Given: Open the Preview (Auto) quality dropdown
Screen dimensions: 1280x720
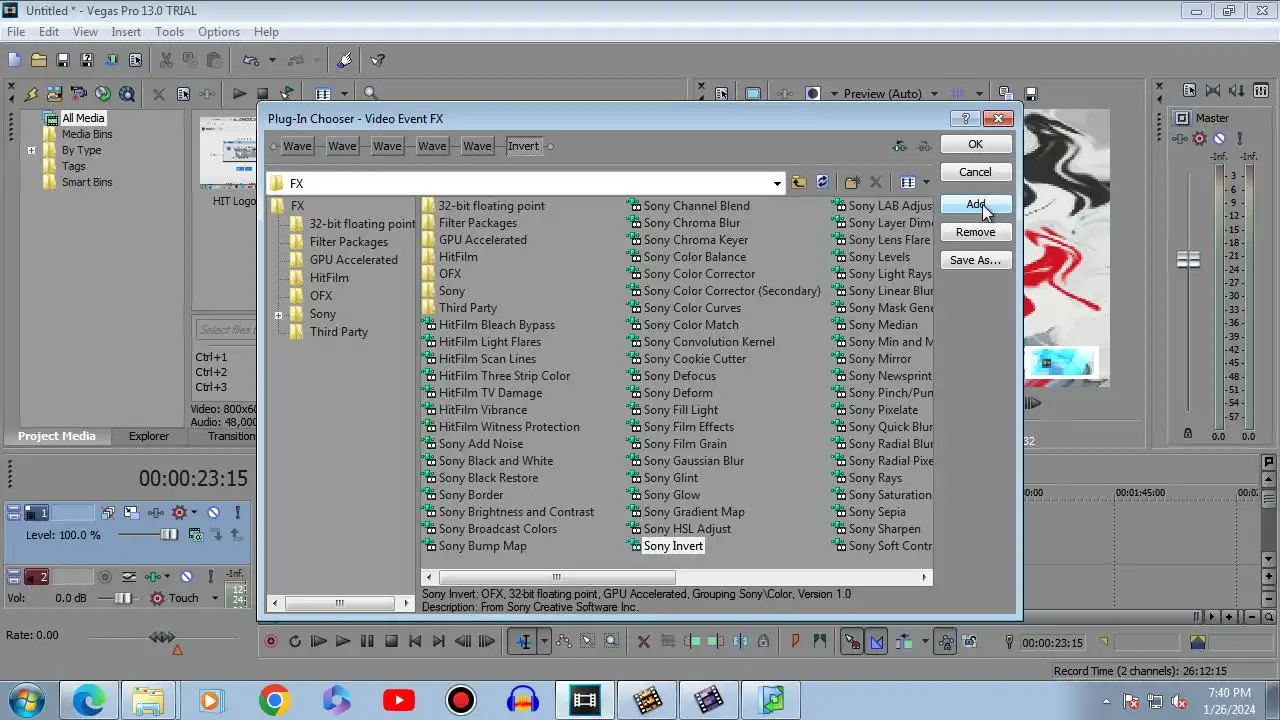Looking at the screenshot, I should [x=935, y=94].
